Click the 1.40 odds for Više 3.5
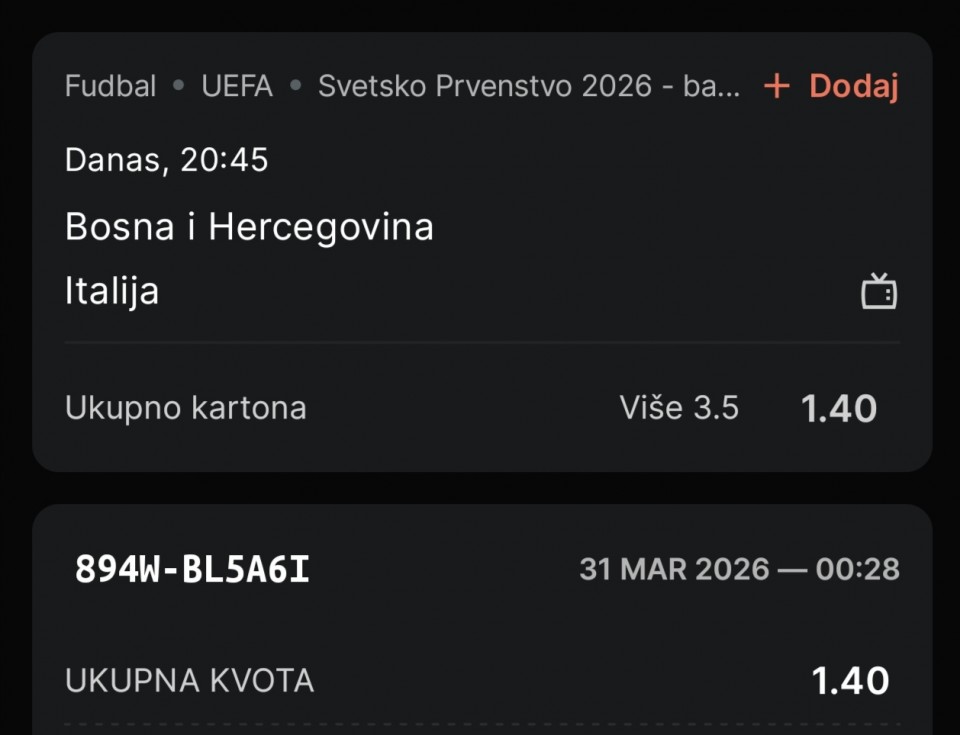 (838, 408)
